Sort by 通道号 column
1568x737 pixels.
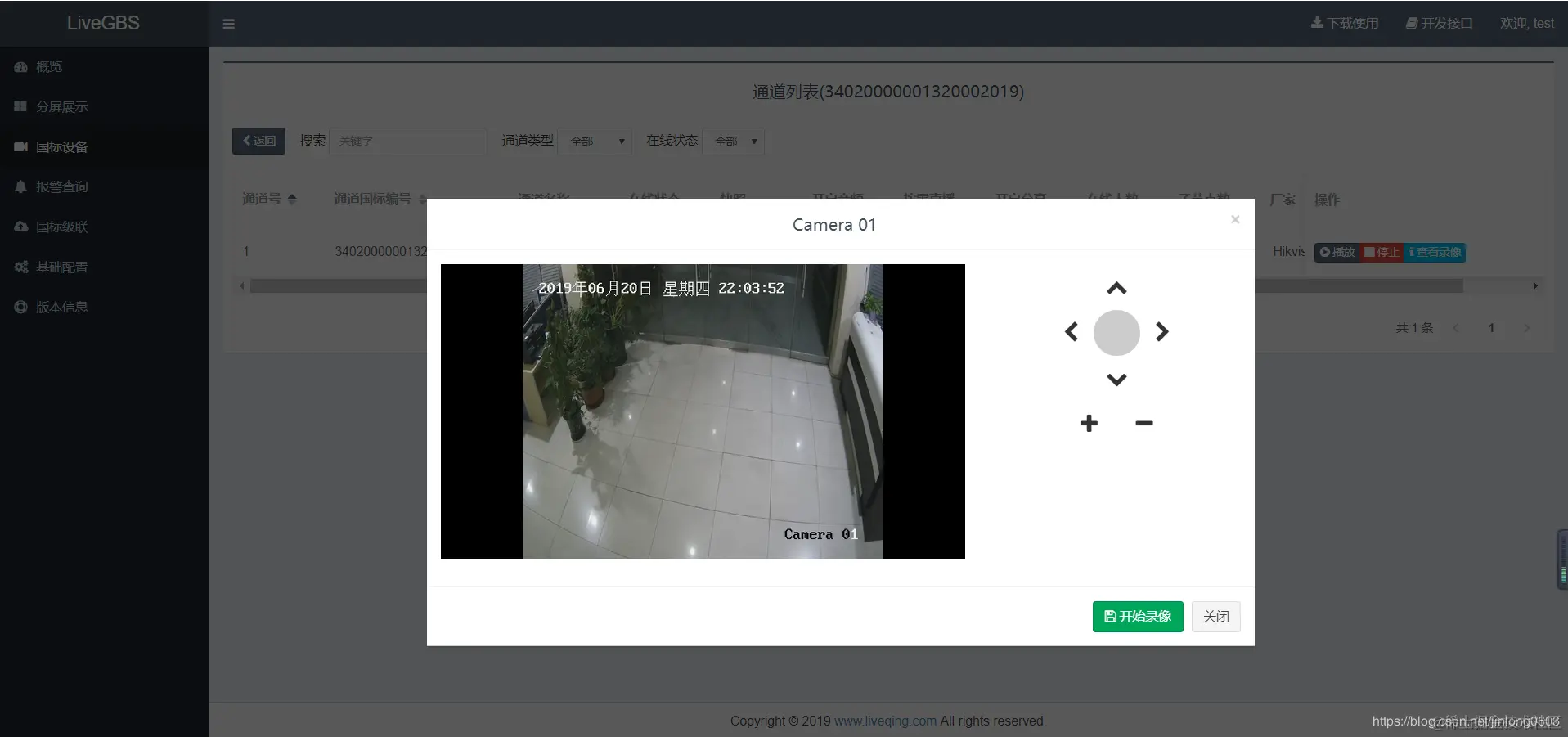(269, 199)
